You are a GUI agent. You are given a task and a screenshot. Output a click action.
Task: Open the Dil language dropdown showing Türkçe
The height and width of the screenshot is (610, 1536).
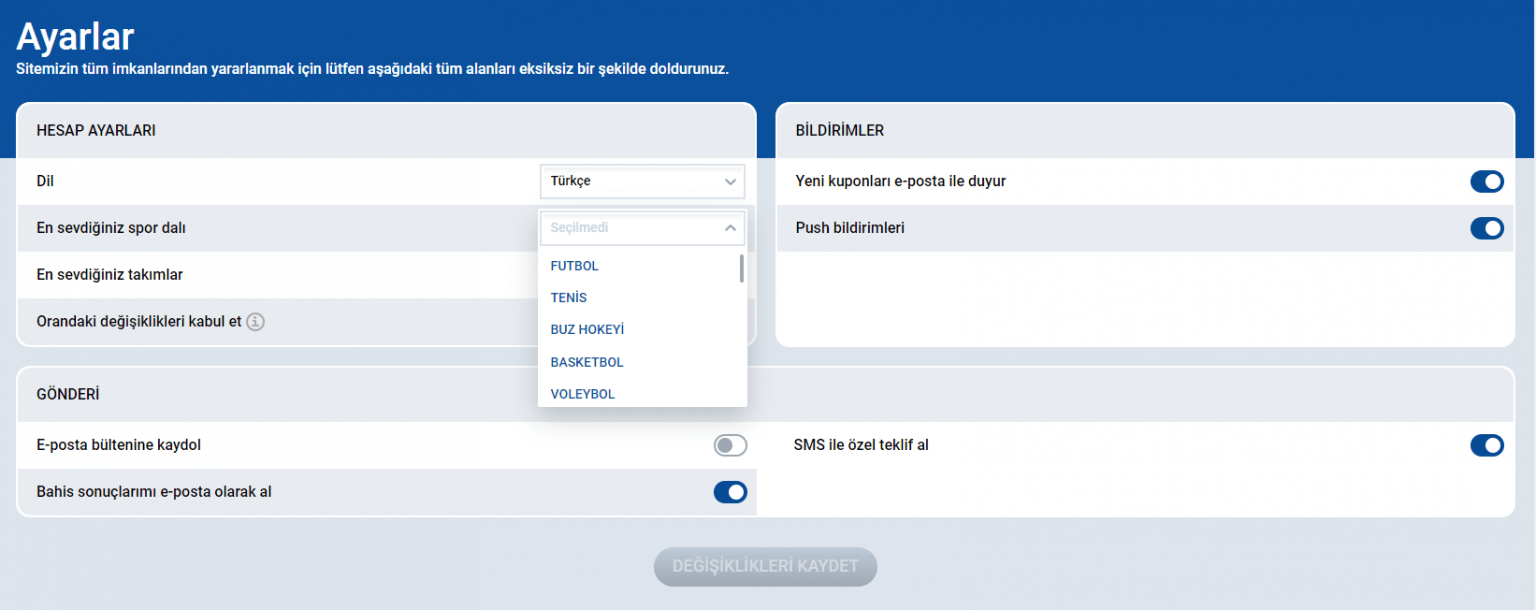(x=642, y=182)
